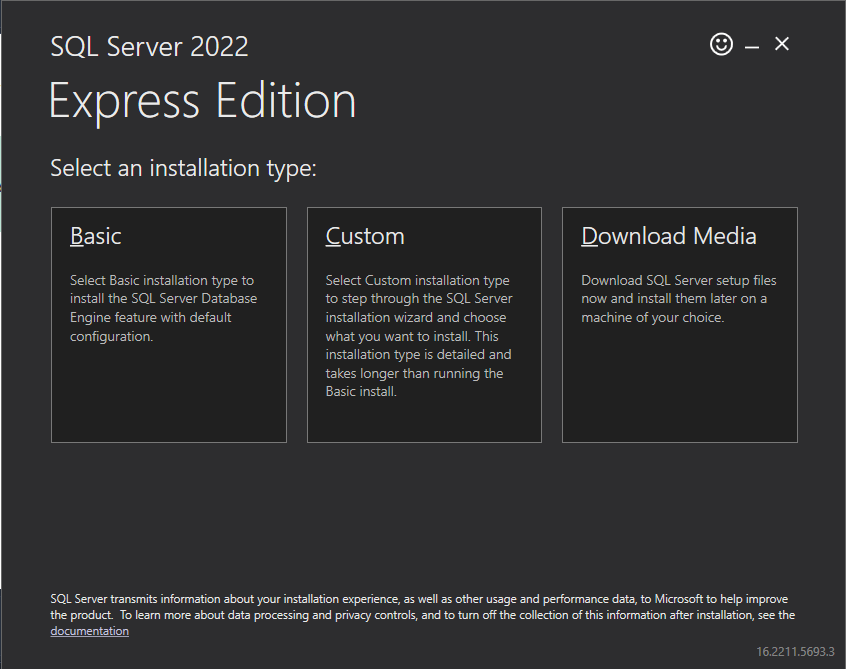Click the Express Edition title text

[202, 102]
